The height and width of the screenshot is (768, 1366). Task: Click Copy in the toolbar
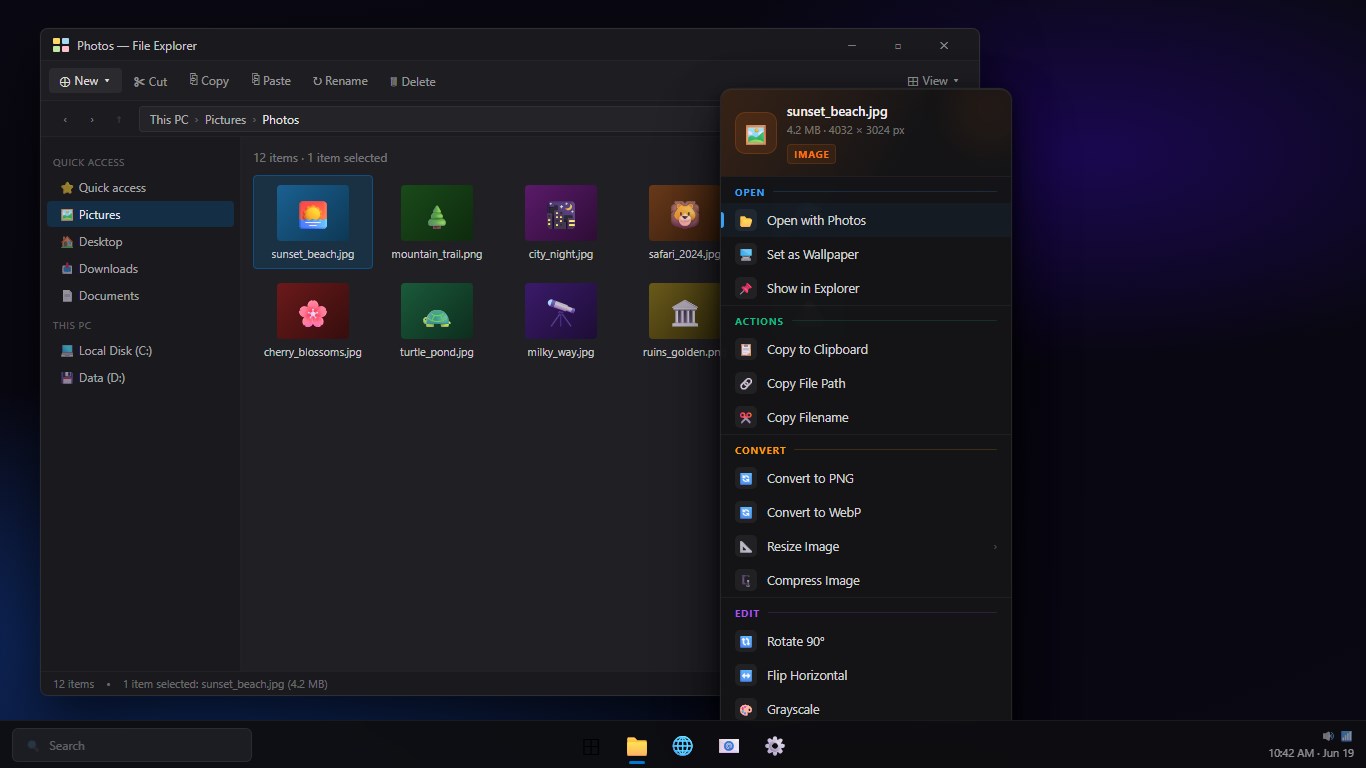tap(209, 81)
